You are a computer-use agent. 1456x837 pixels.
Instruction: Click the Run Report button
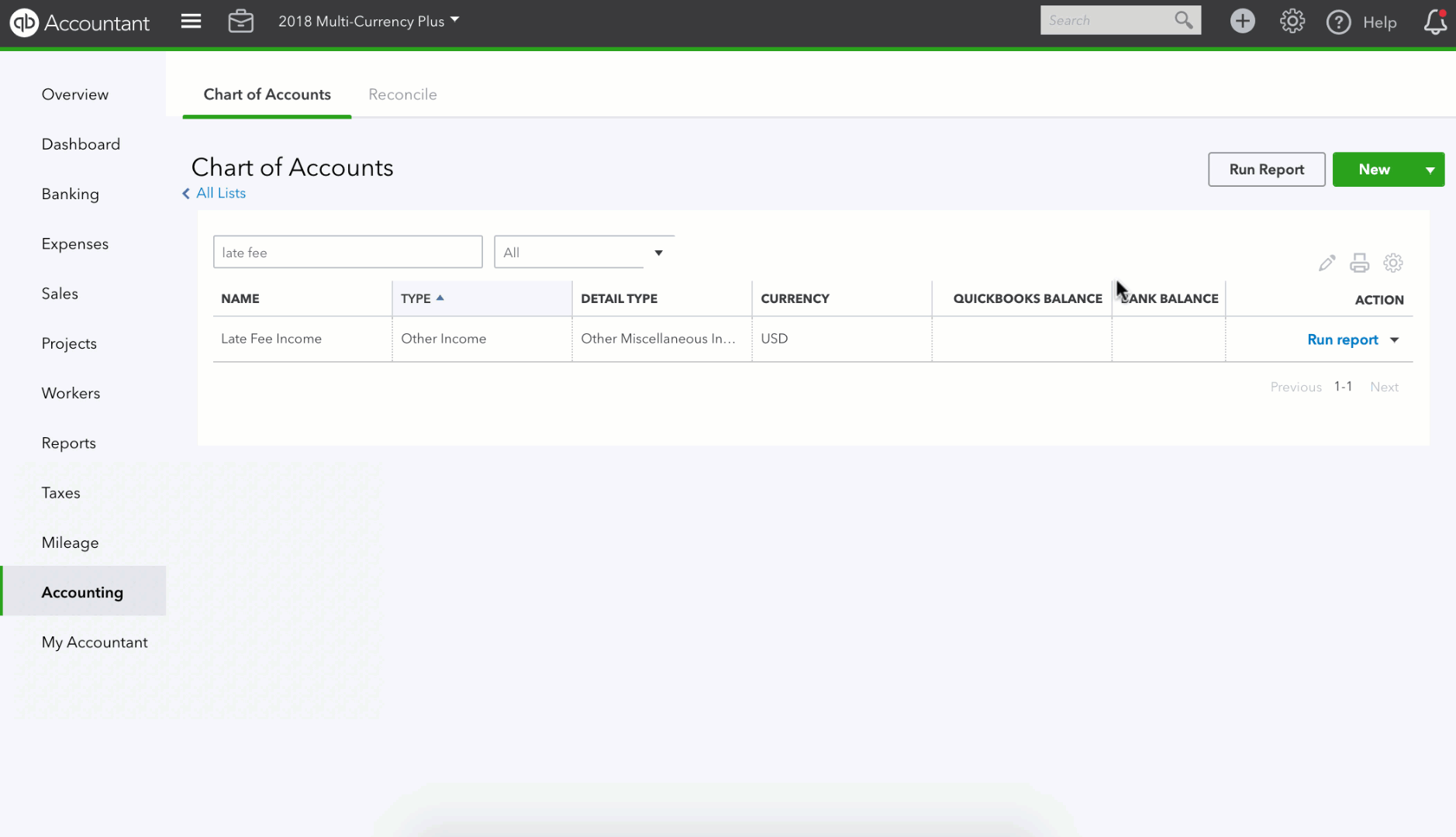click(1266, 169)
